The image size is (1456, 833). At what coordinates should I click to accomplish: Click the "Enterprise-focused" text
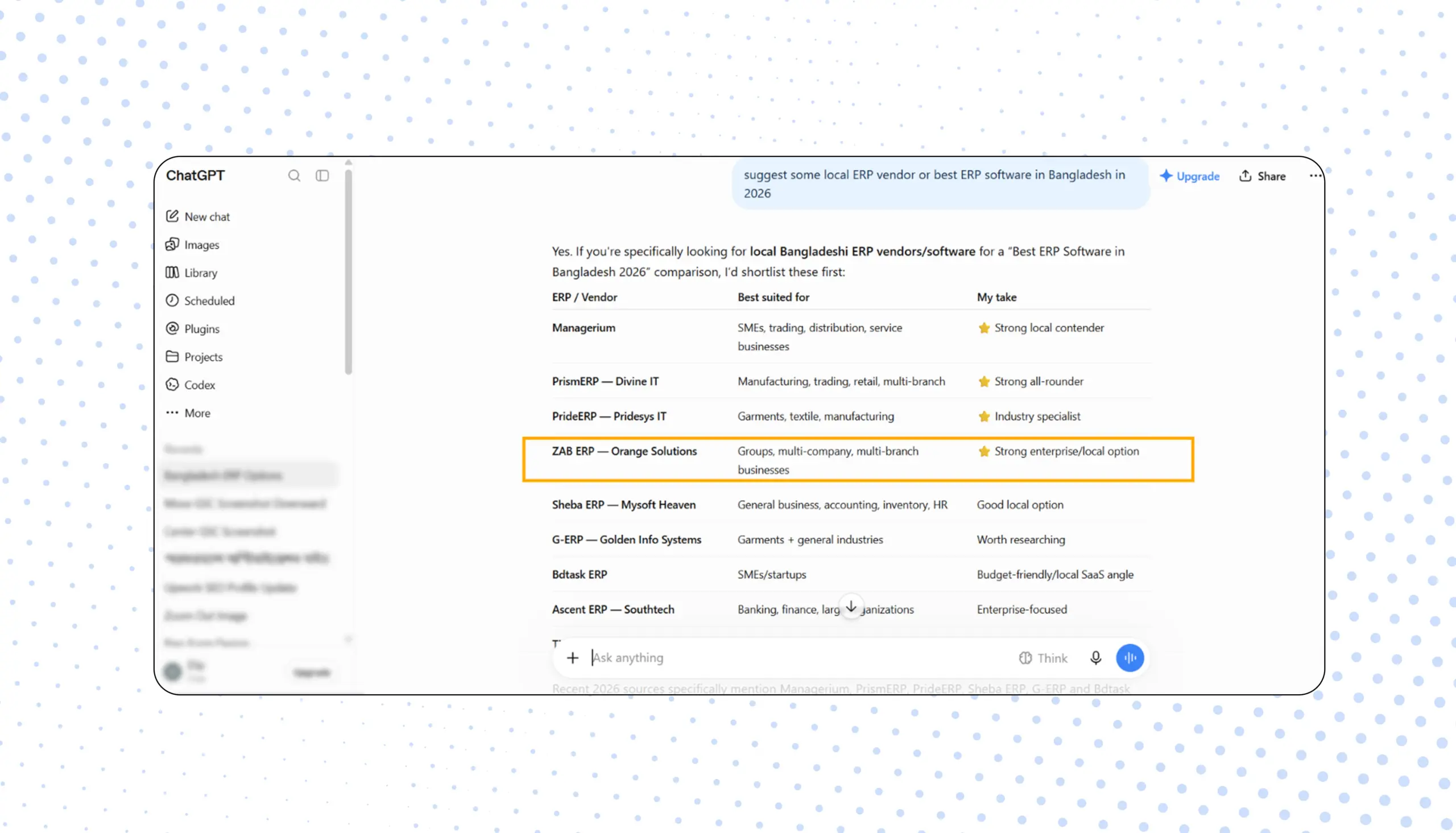tap(1022, 610)
